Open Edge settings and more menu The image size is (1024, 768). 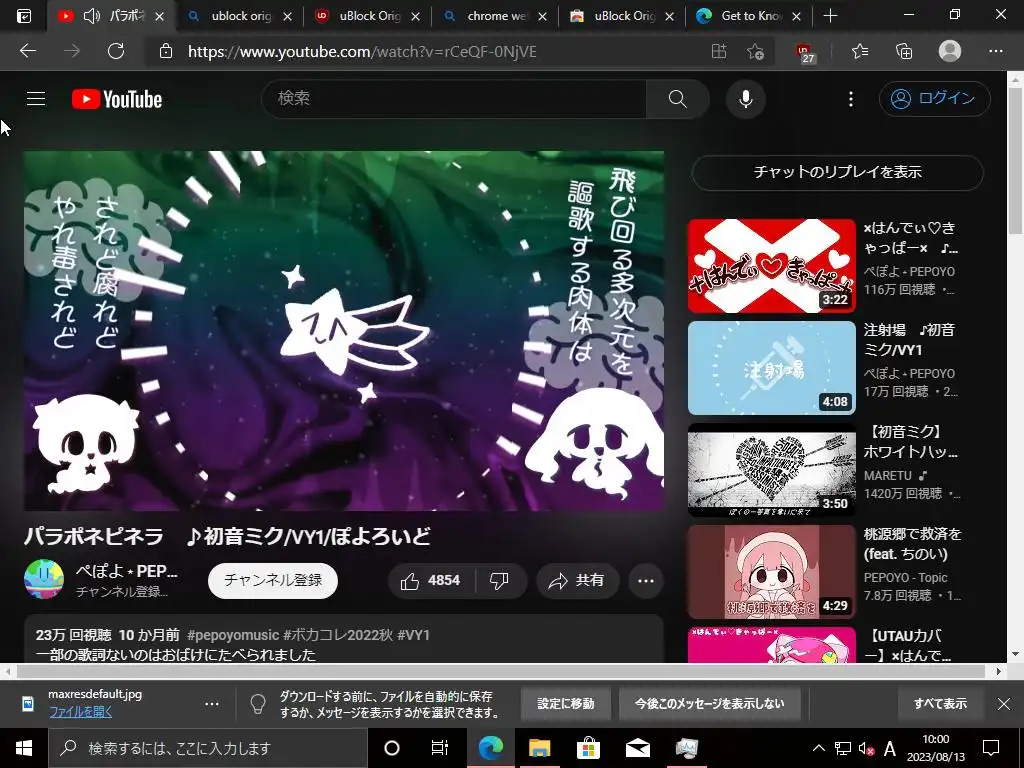click(x=995, y=51)
